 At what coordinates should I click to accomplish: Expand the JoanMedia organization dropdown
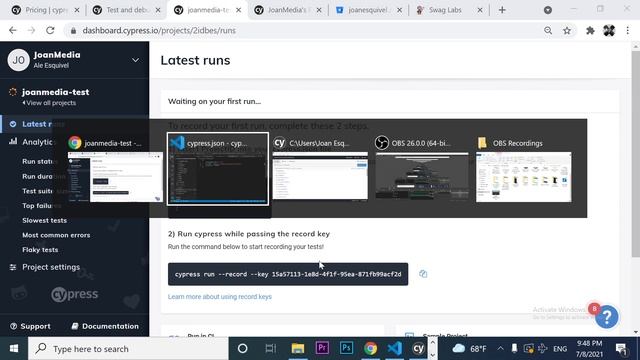pos(135,60)
